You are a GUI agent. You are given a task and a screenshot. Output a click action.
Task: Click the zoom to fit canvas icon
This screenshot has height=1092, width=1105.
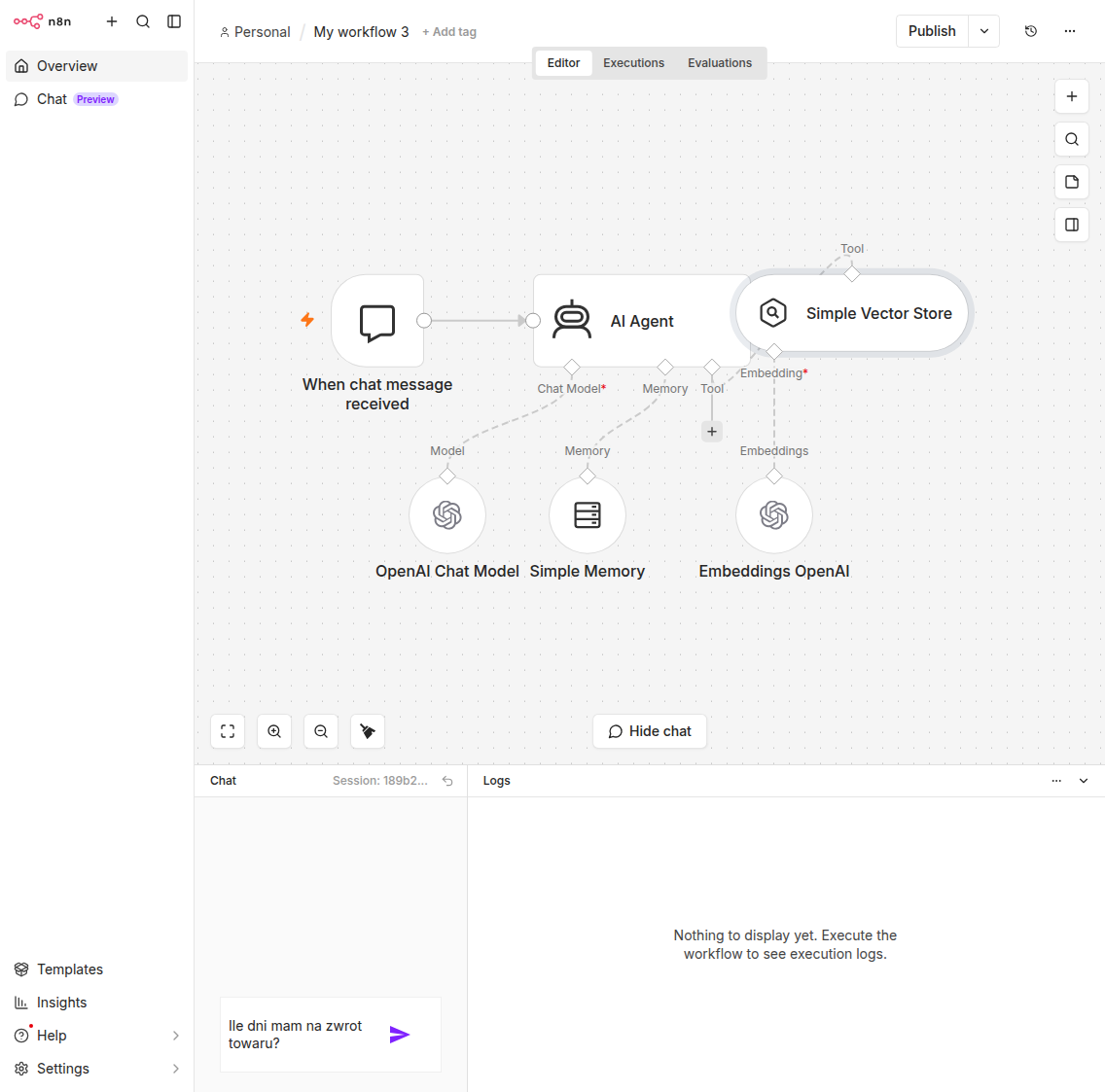[228, 731]
